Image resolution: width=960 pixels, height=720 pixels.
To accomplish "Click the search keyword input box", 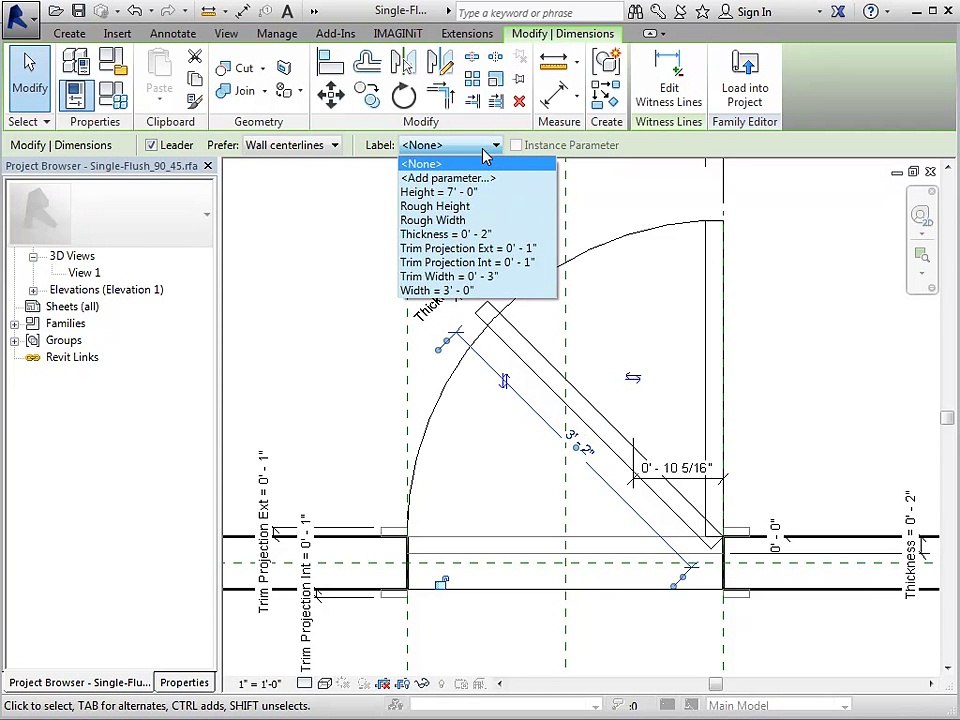I will (x=538, y=13).
